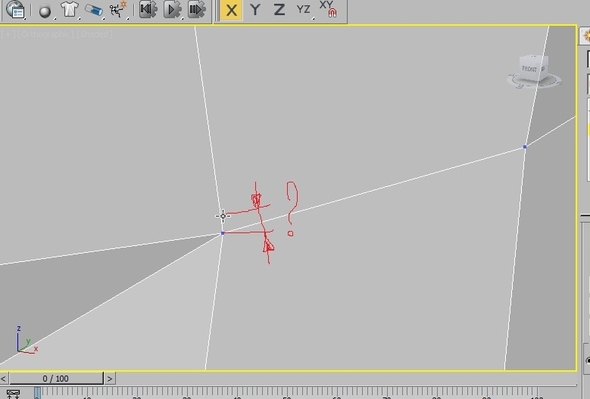590x399 pixels.
Task: Click the ragdoll figure icon
Action: (119, 9)
